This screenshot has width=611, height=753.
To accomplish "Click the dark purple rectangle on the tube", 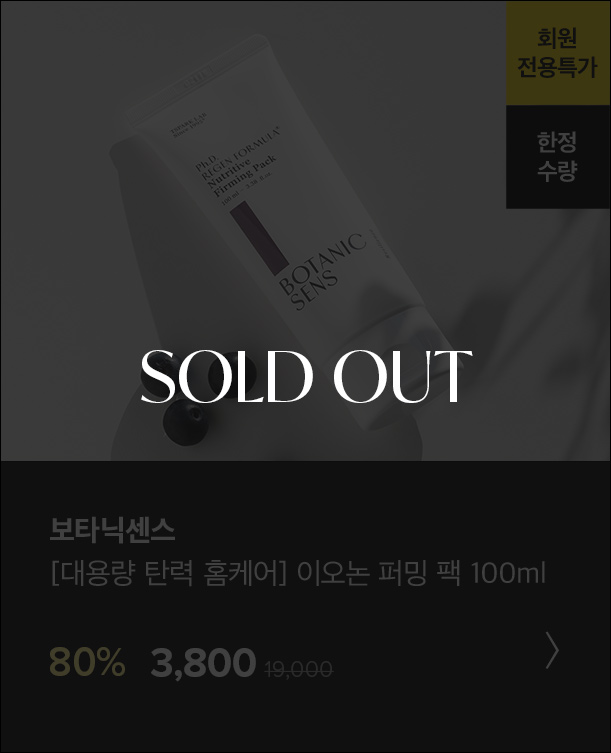I will [x=259, y=238].
